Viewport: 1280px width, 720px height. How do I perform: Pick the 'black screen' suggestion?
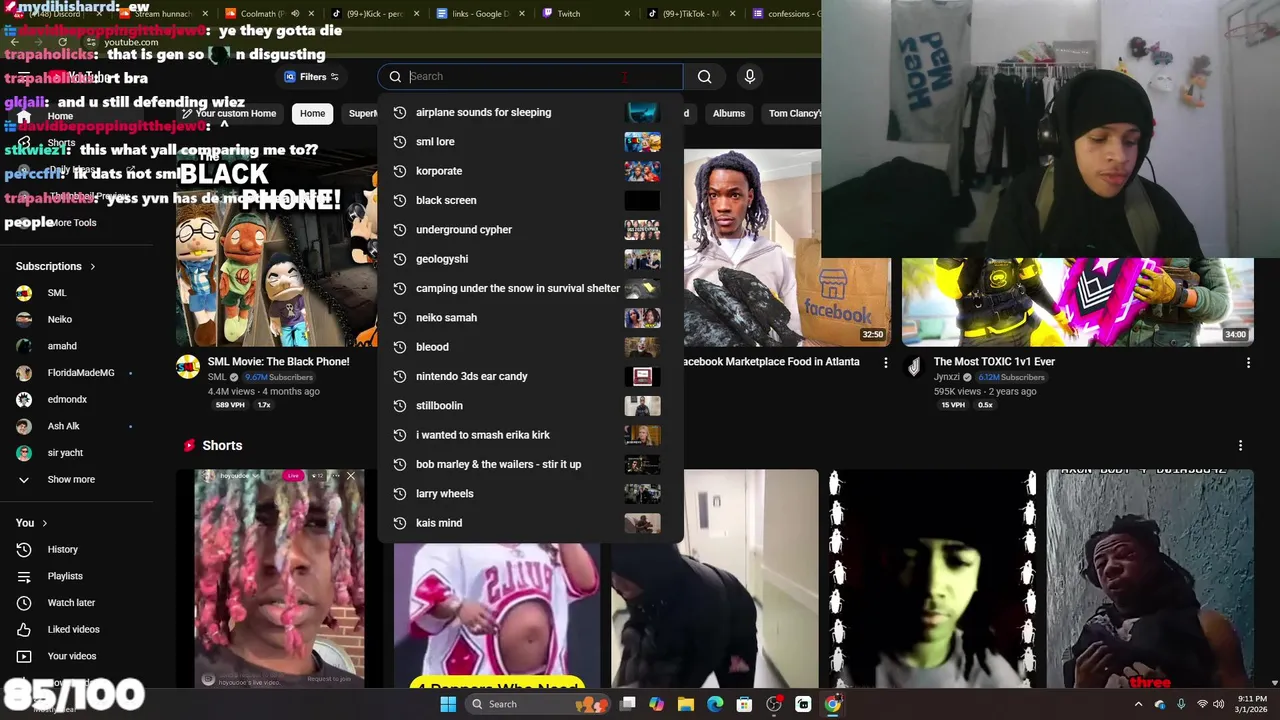coord(530,200)
